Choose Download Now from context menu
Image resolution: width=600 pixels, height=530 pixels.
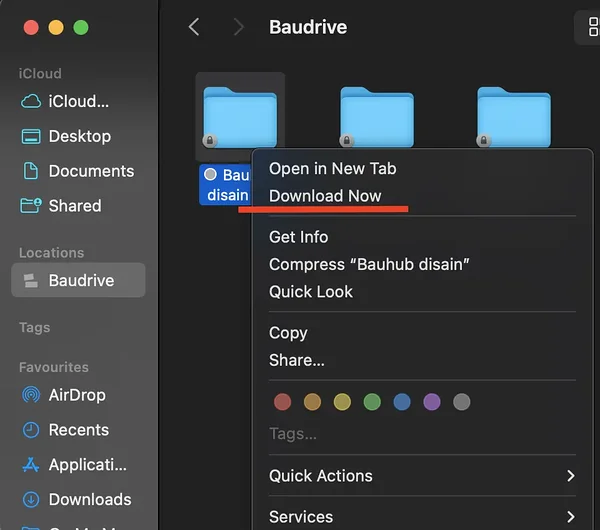click(x=325, y=196)
